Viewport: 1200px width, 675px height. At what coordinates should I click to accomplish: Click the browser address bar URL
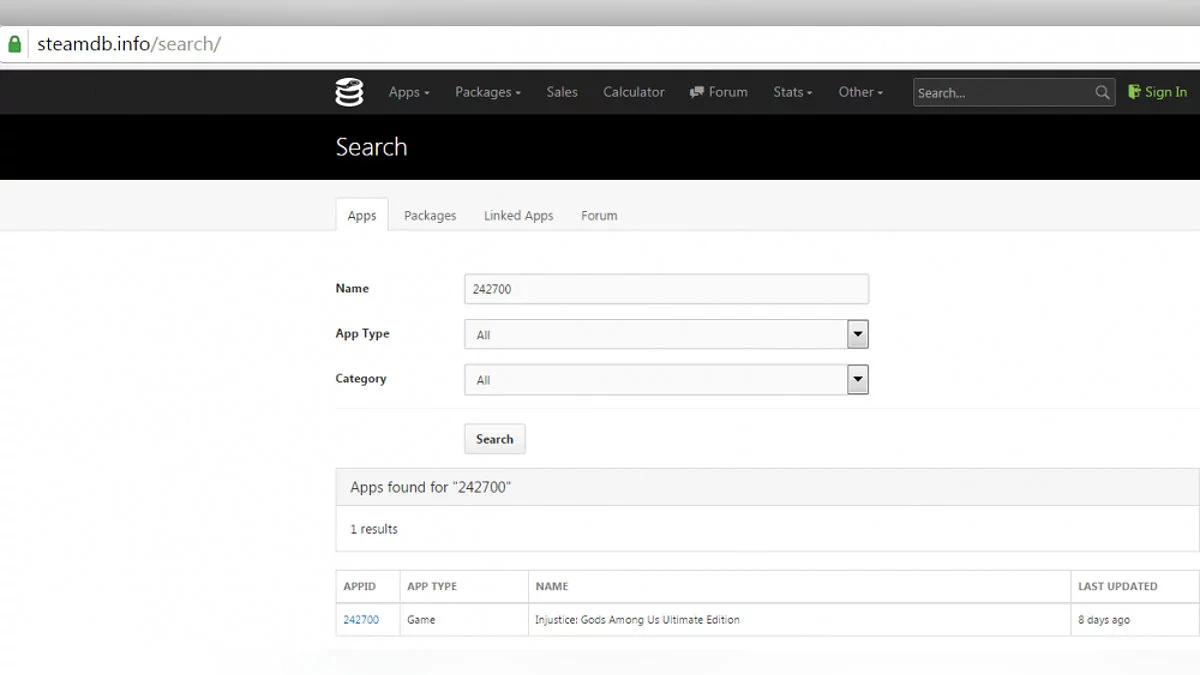click(129, 44)
